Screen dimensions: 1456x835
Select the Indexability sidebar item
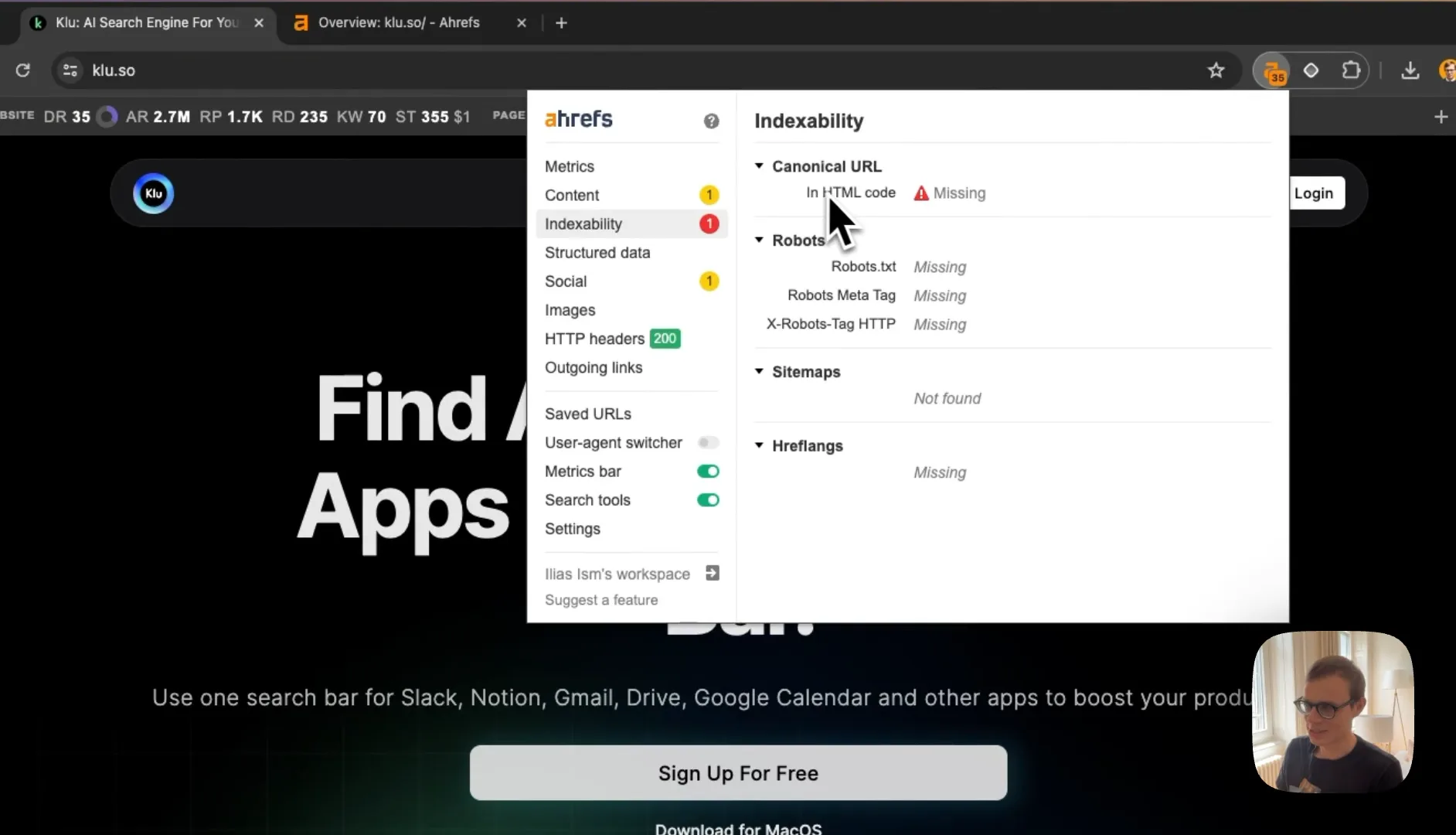pyautogui.click(x=631, y=223)
